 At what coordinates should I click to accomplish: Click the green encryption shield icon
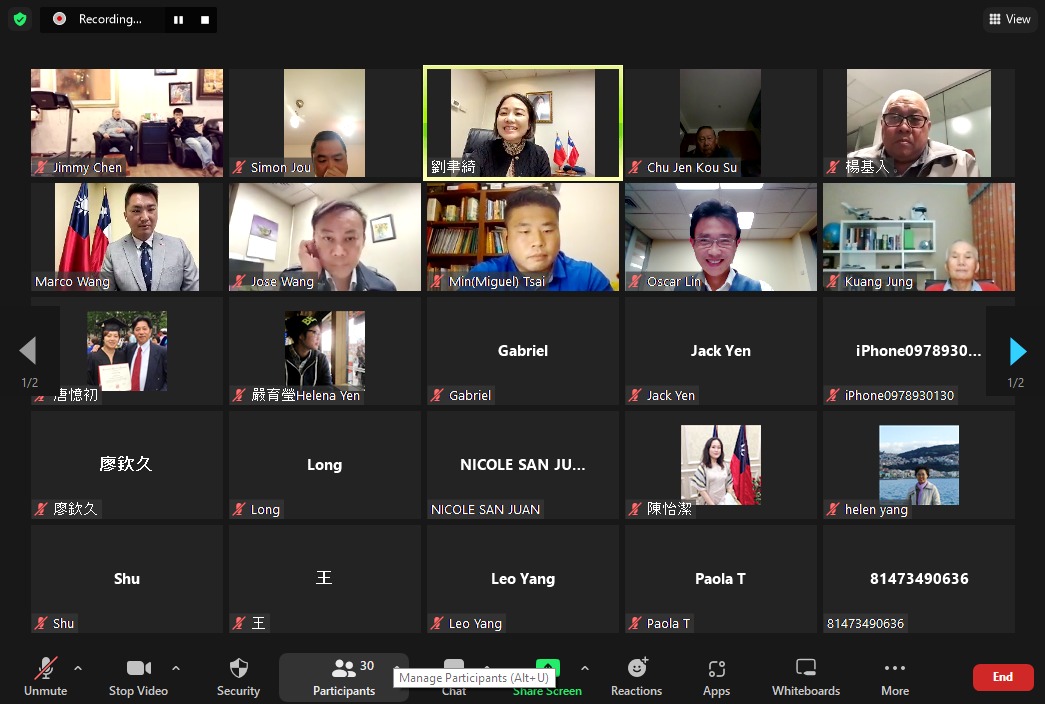(20, 19)
